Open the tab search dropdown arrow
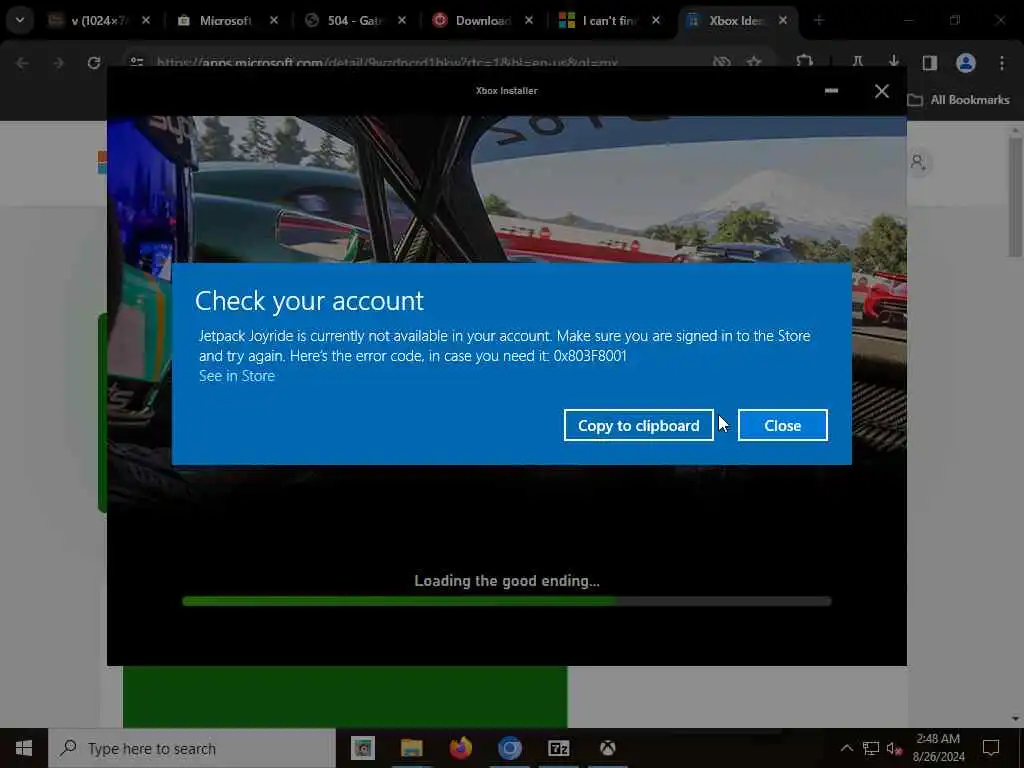1024x768 pixels. 20,20
